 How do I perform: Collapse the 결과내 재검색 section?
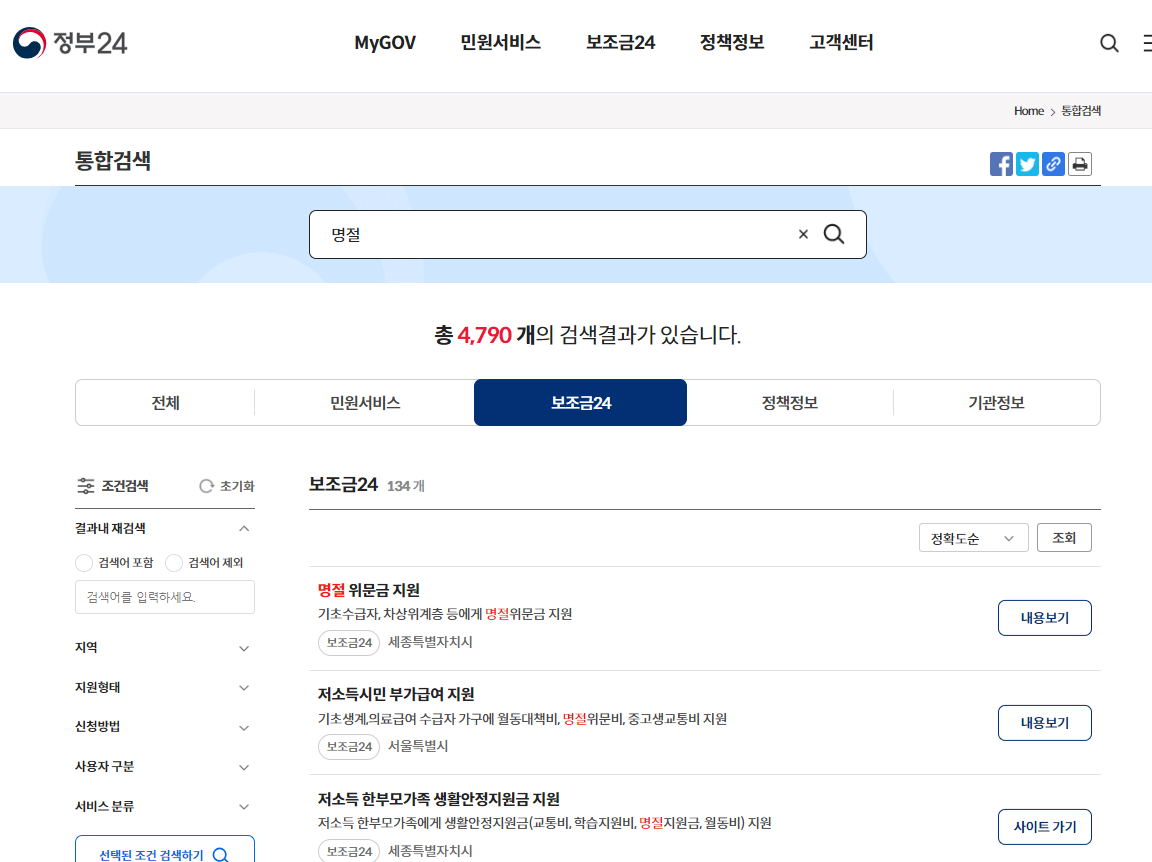point(245,527)
